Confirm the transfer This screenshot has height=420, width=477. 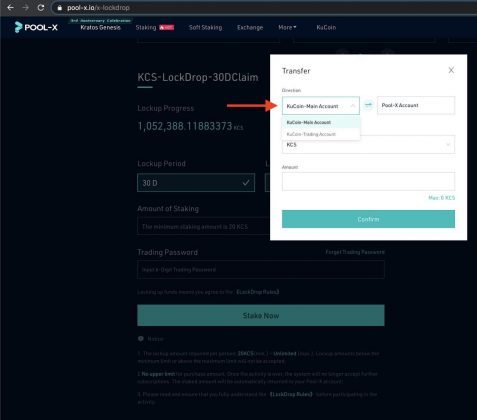click(368, 219)
